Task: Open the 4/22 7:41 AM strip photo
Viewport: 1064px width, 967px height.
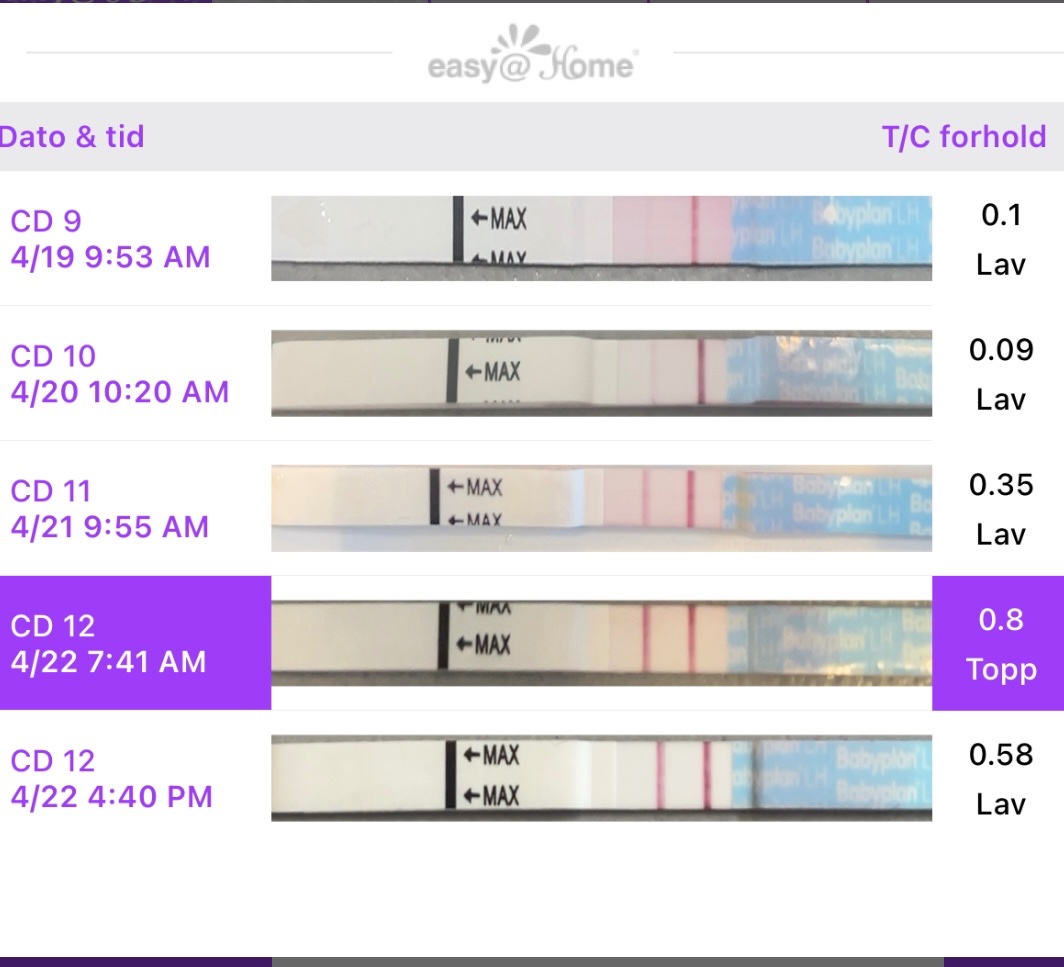Action: [601, 643]
